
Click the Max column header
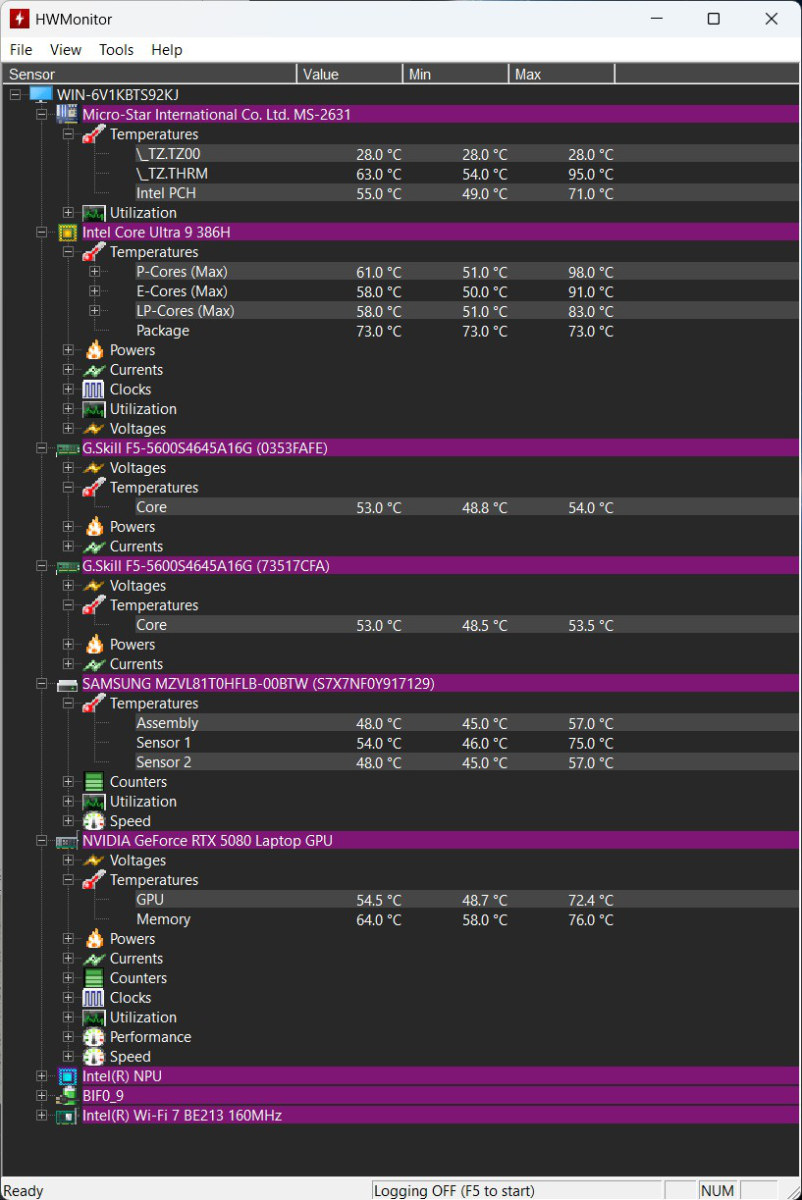click(562, 74)
